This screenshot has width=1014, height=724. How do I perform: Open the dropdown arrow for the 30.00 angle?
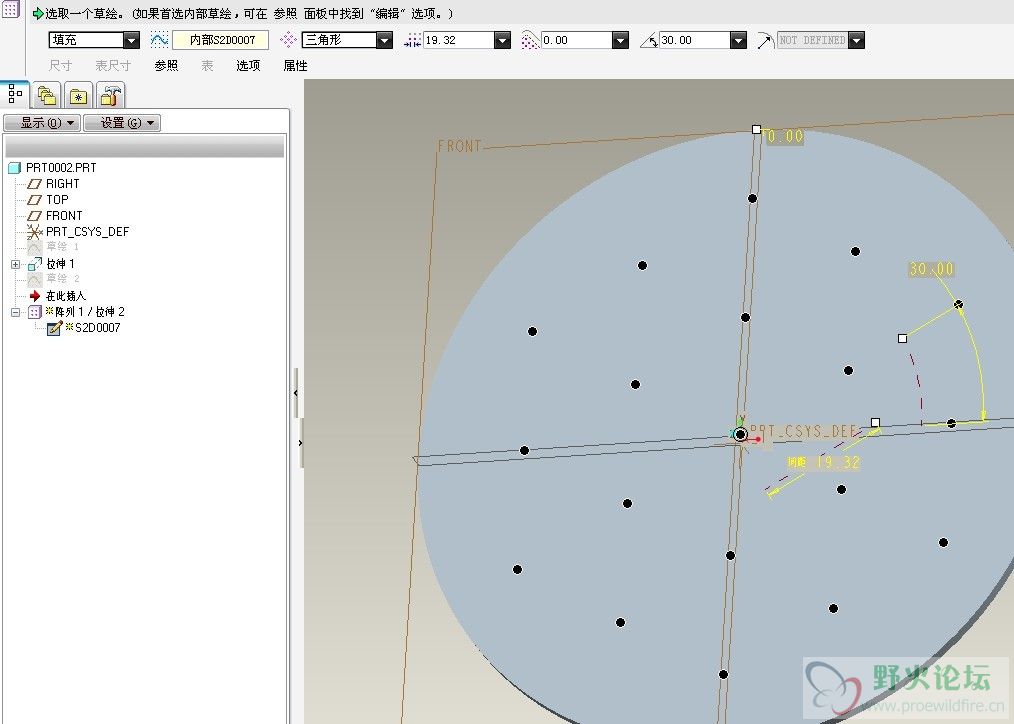(x=739, y=40)
